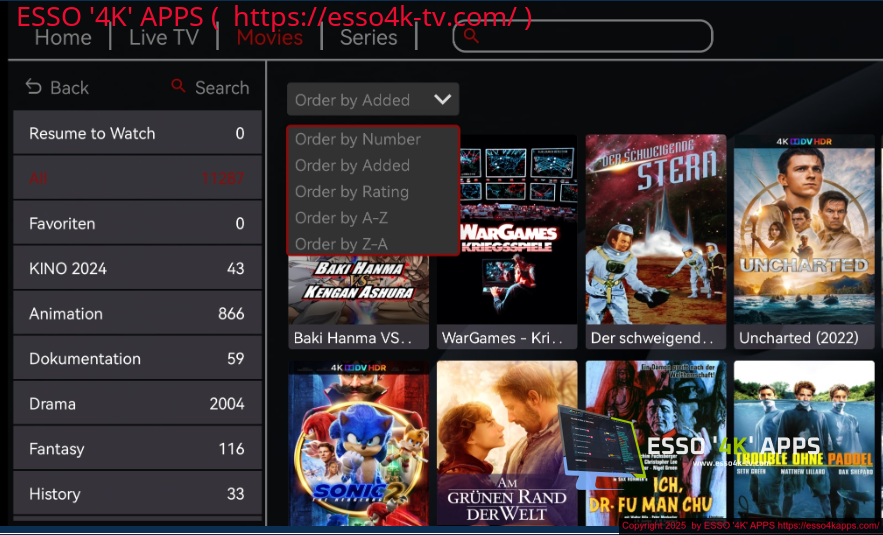
Task: Open the Sonic 2 movie poster
Action: tap(359, 443)
